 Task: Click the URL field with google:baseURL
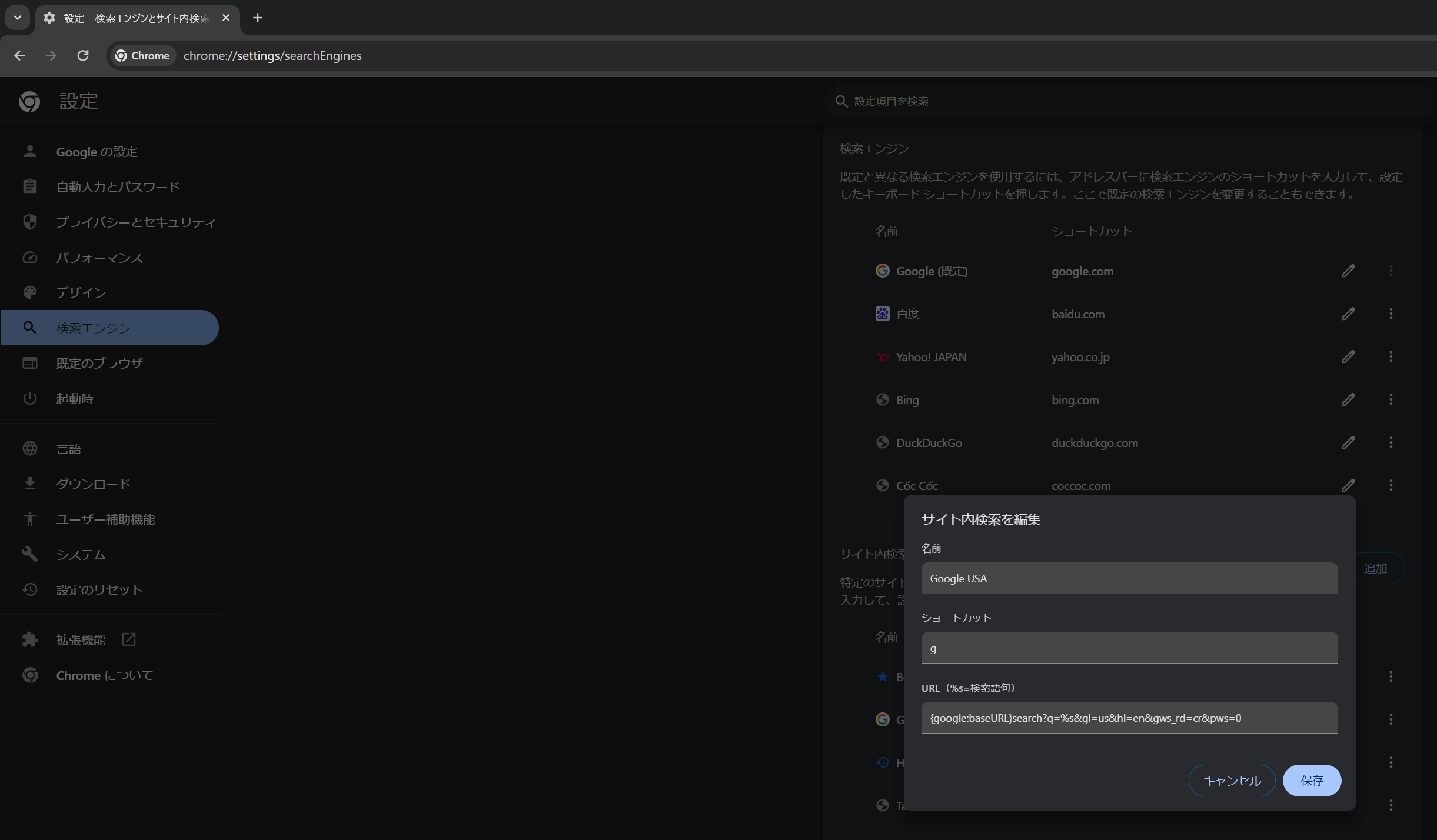click(1129, 718)
